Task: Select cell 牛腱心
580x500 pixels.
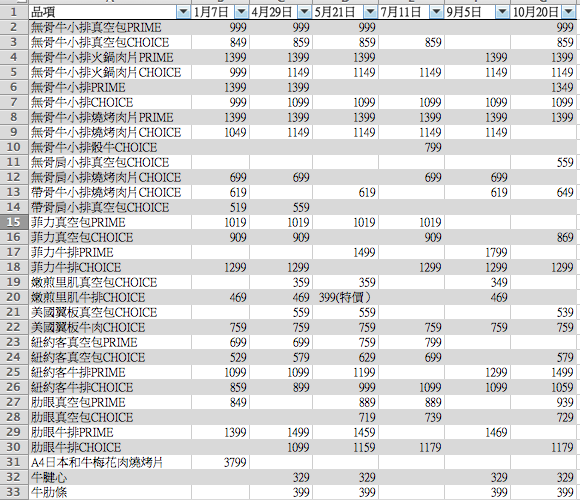Action: pos(110,477)
